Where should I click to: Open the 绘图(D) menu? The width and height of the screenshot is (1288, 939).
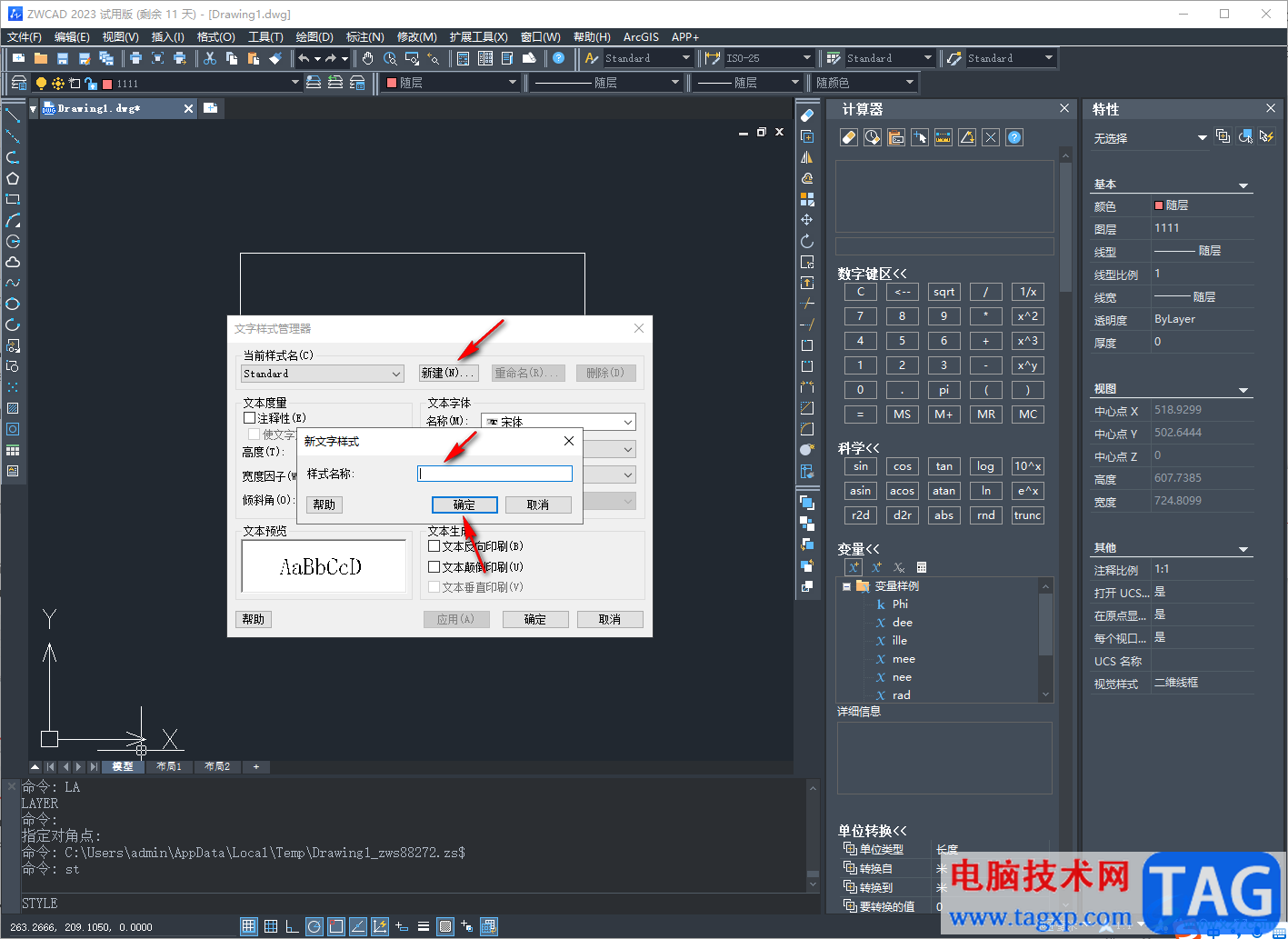(315, 36)
